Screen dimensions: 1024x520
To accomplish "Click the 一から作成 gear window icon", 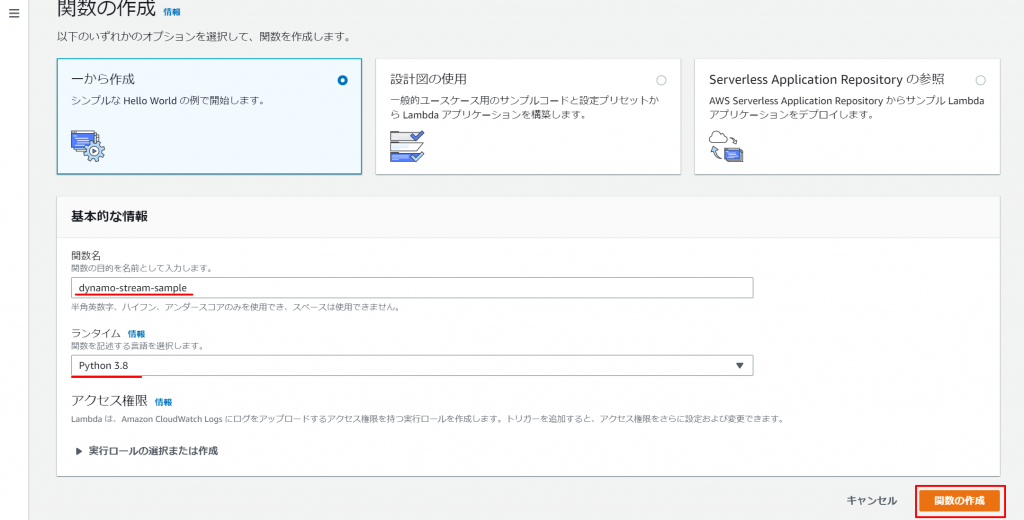I will 88,146.
